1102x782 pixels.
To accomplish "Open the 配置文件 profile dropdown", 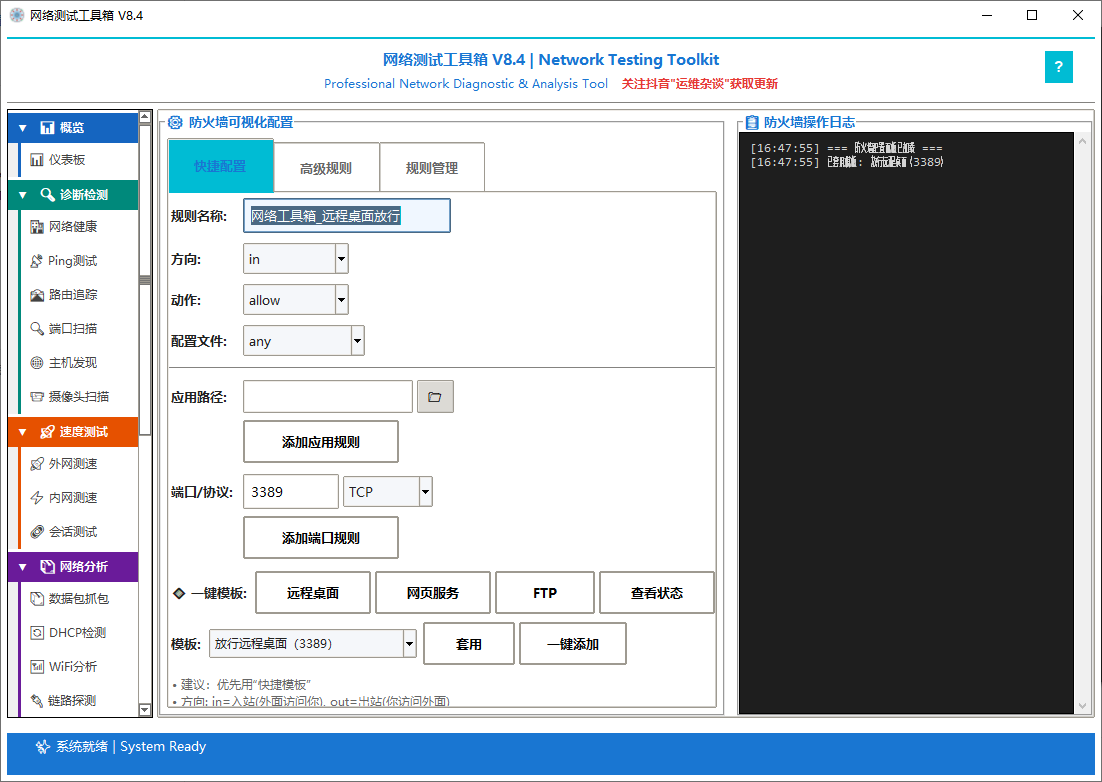I will (x=358, y=341).
